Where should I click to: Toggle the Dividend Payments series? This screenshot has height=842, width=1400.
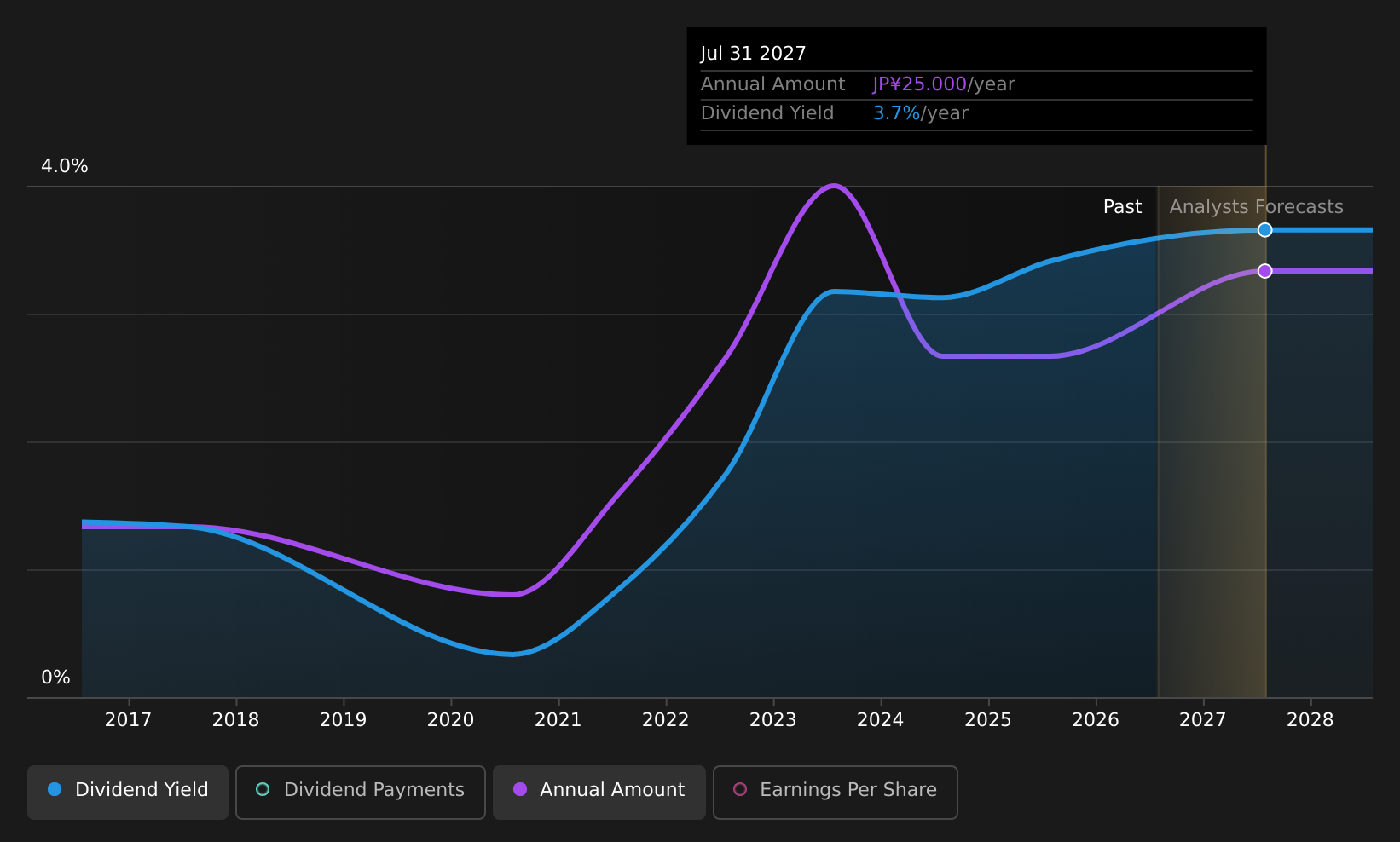361,792
